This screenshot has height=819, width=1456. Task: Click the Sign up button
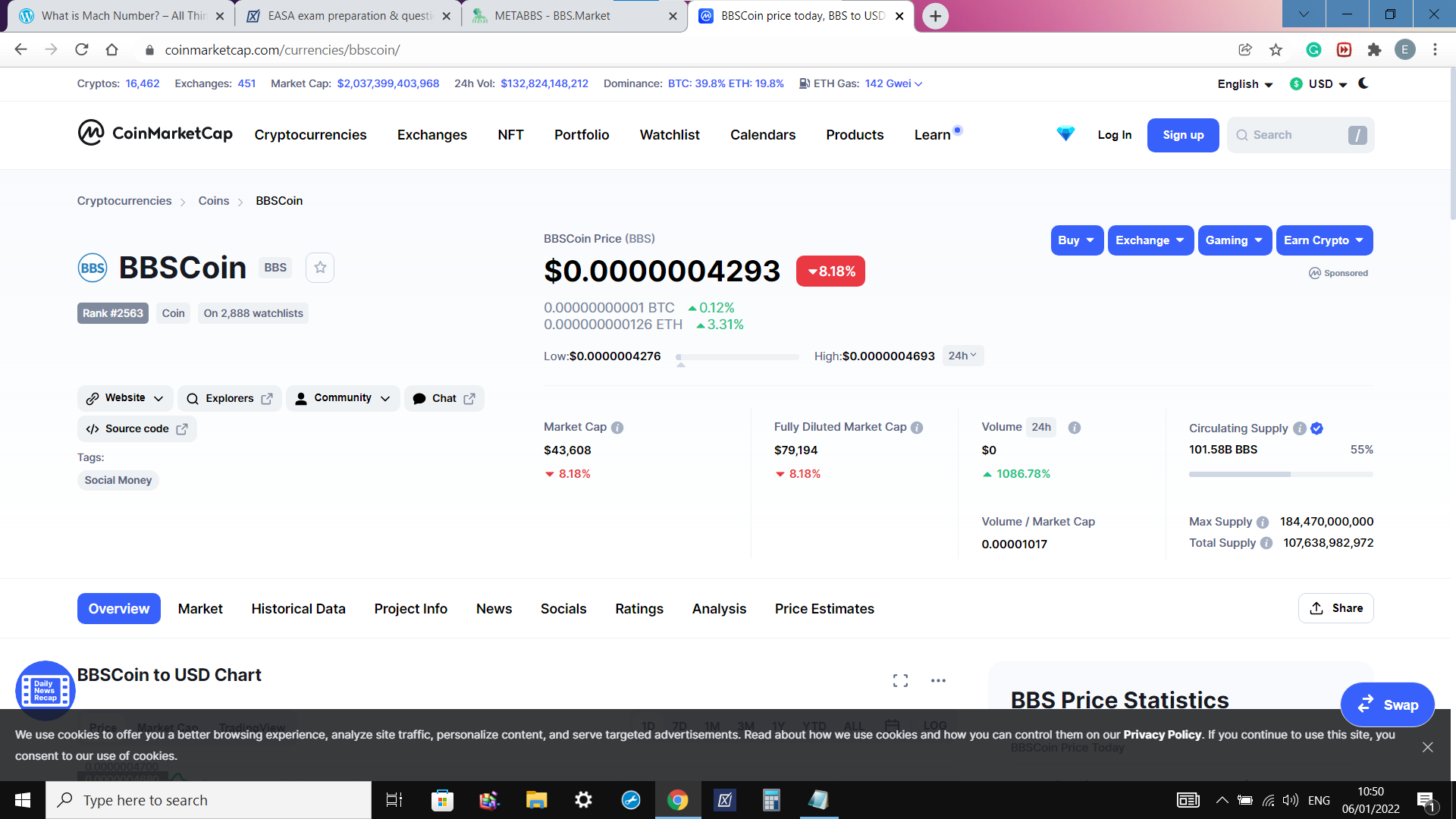(x=1183, y=135)
